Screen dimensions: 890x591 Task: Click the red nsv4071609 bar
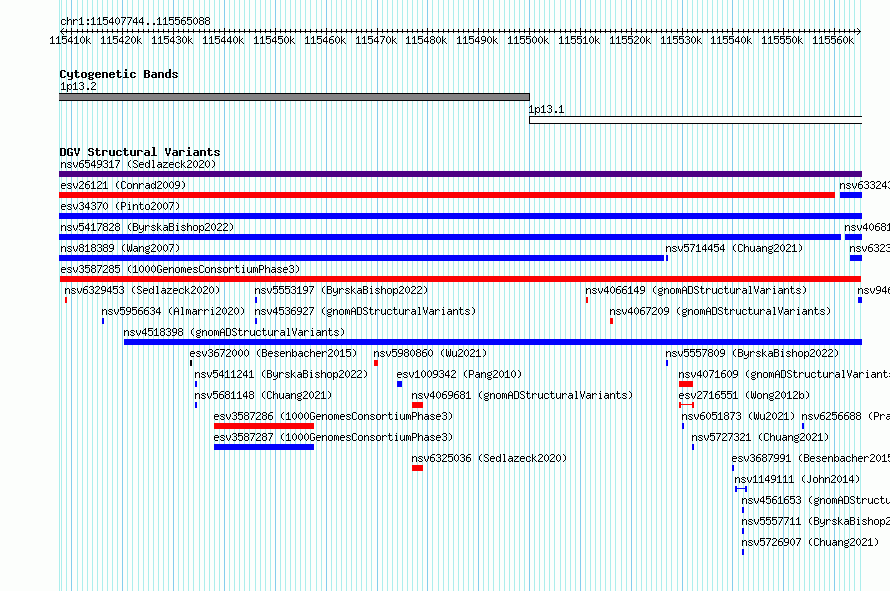[686, 384]
